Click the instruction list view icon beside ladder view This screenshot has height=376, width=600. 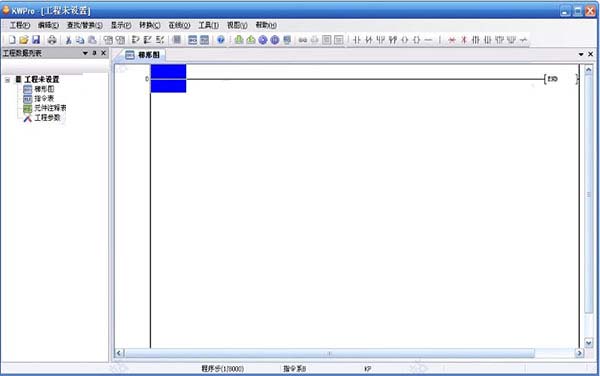(x=205, y=40)
